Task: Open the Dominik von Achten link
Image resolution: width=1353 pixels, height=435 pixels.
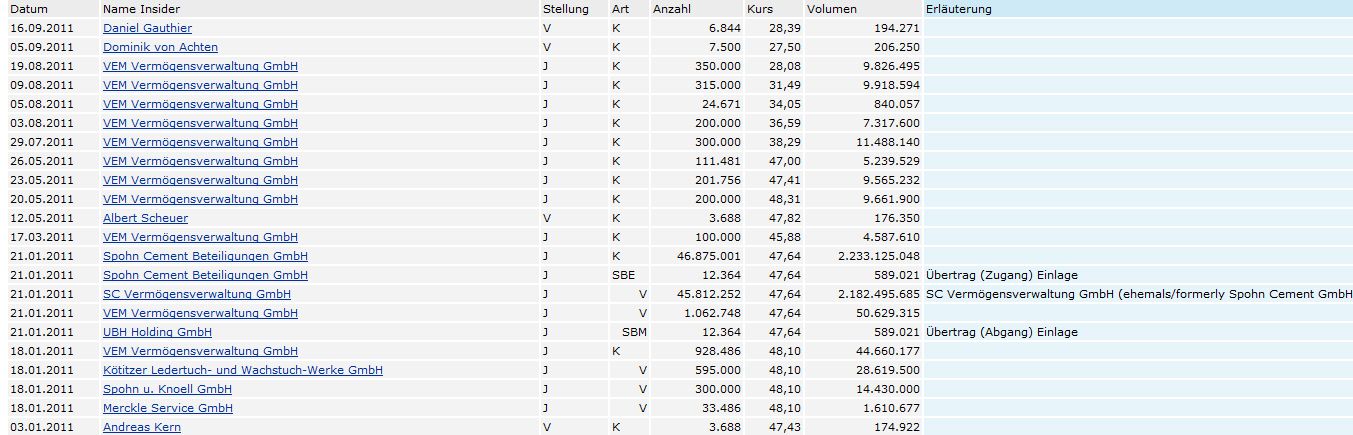Action: click(x=160, y=47)
